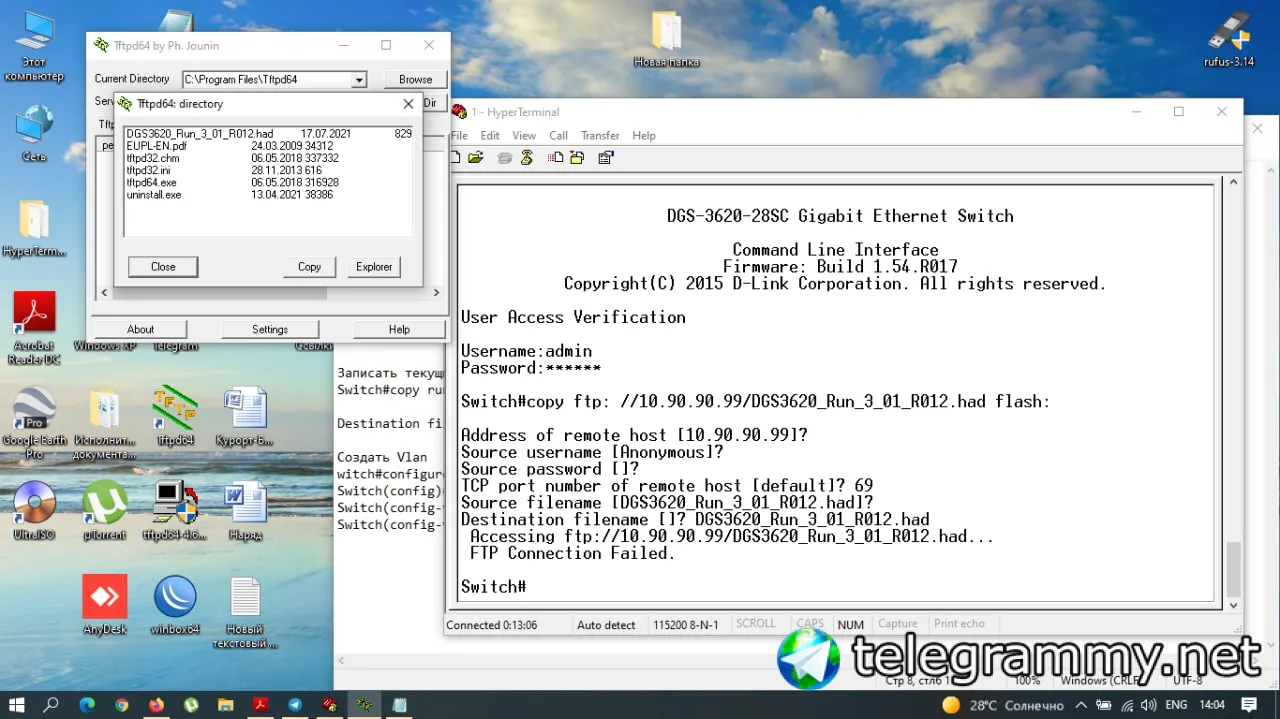Viewport: 1280px width, 719px height.
Task: Click the Call phone icon in HyperTerminal toolbar
Action: 505,158
